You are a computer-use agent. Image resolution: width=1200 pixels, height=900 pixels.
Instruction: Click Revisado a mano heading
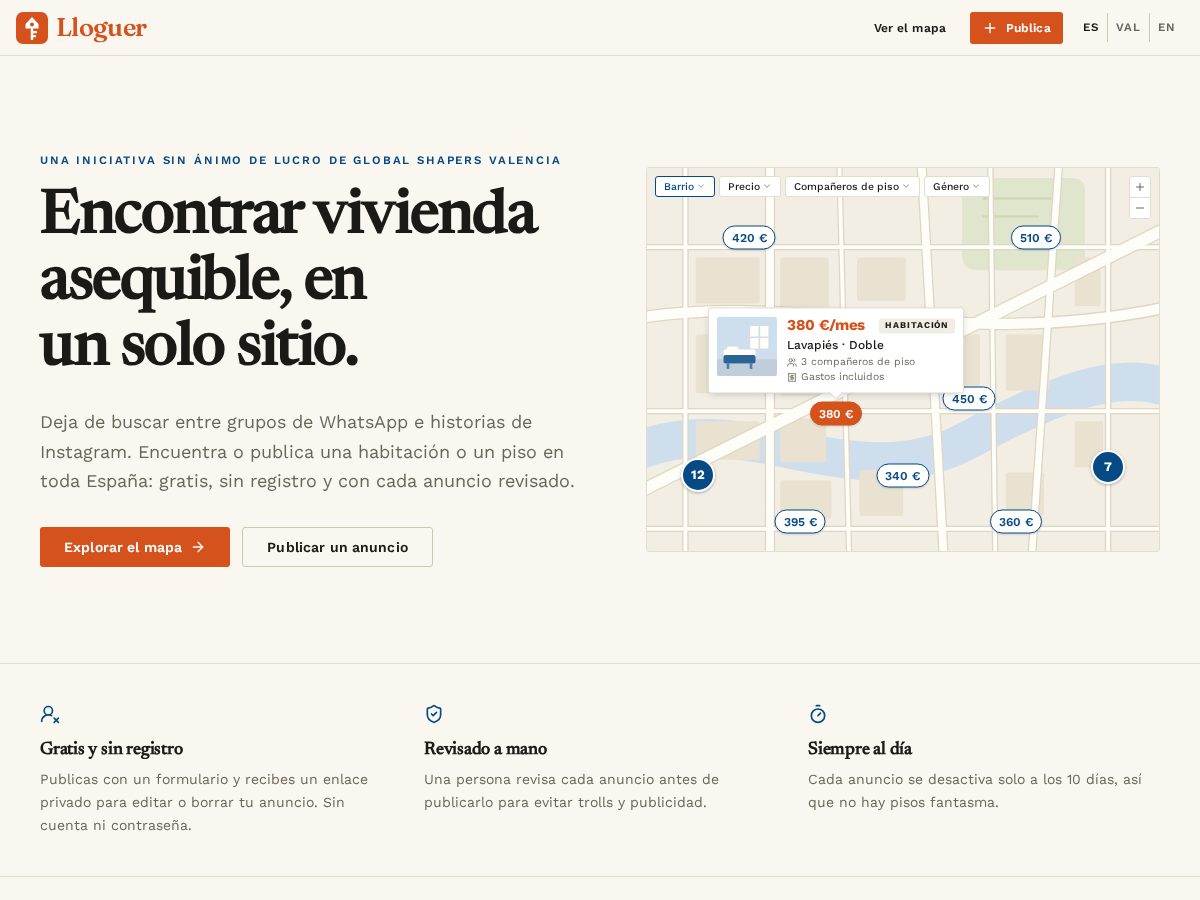(x=485, y=748)
